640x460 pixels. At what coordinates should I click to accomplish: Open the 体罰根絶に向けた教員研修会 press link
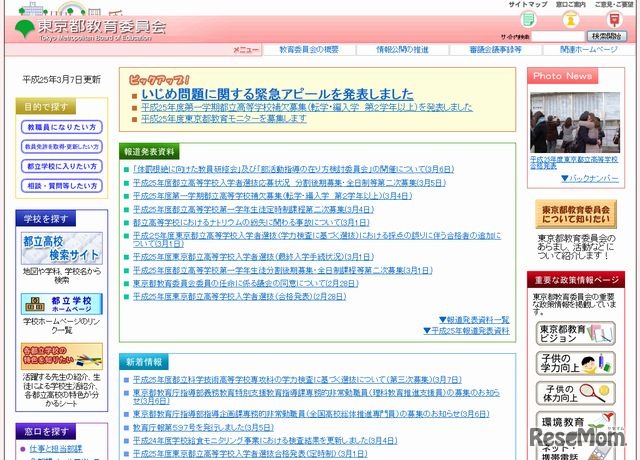point(293,169)
